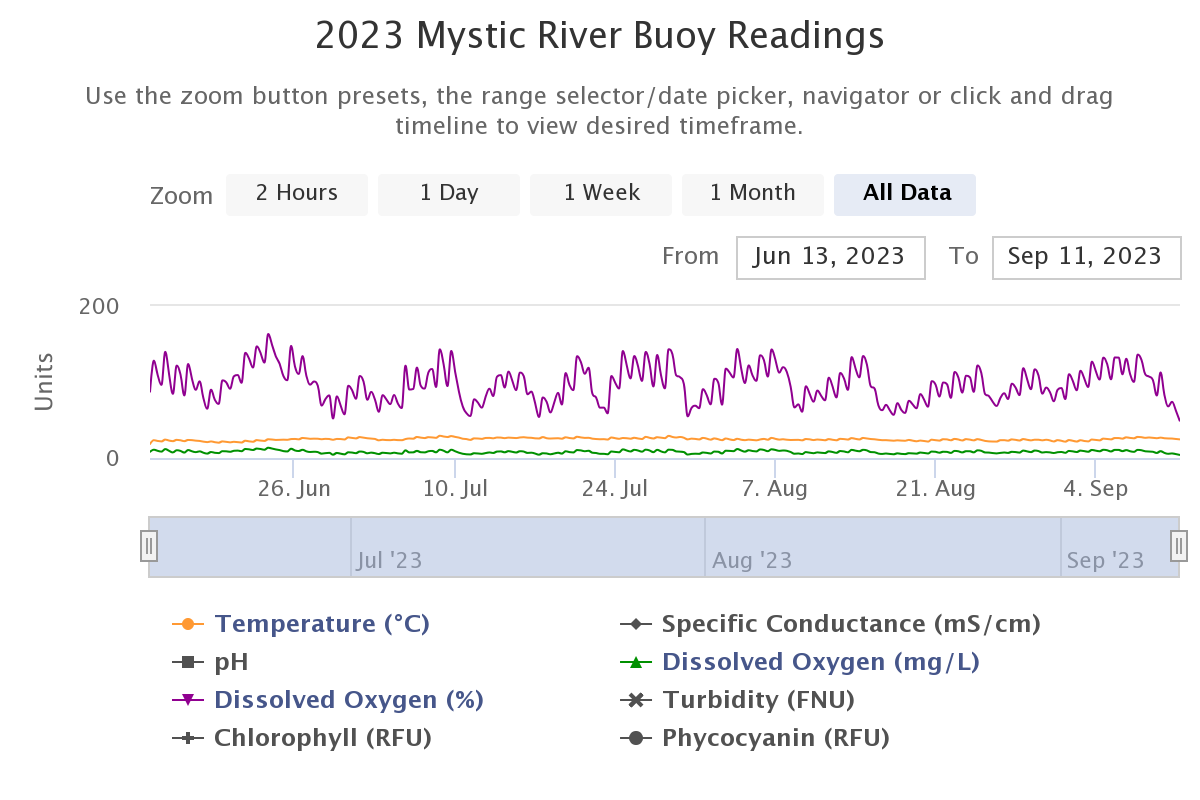Switch zoom to 1 Week
The image size is (1200, 800).
pyautogui.click(x=601, y=194)
